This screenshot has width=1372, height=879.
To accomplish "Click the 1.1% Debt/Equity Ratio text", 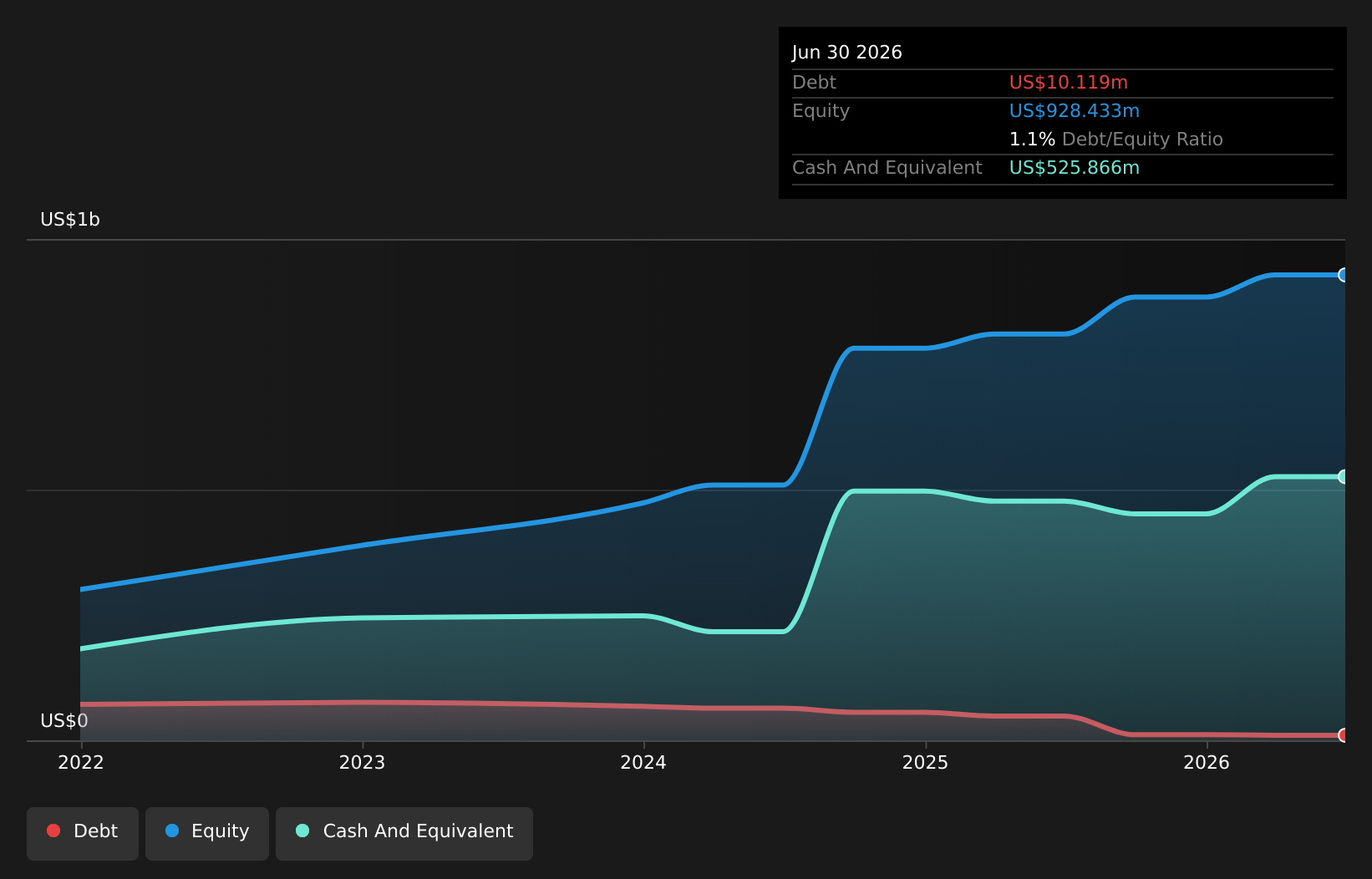I will coord(1116,140).
